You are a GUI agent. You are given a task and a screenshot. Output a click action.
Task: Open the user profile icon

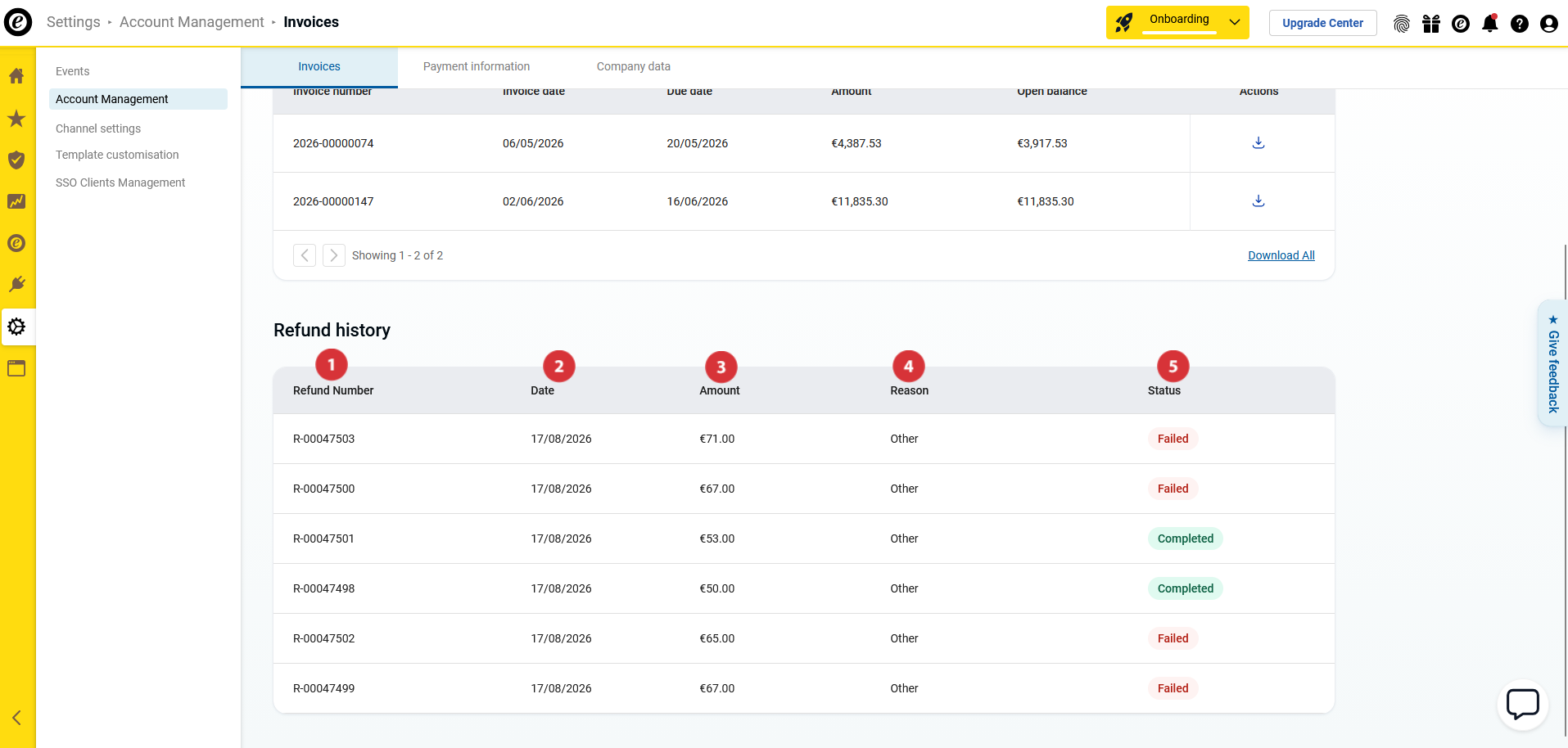click(x=1549, y=24)
